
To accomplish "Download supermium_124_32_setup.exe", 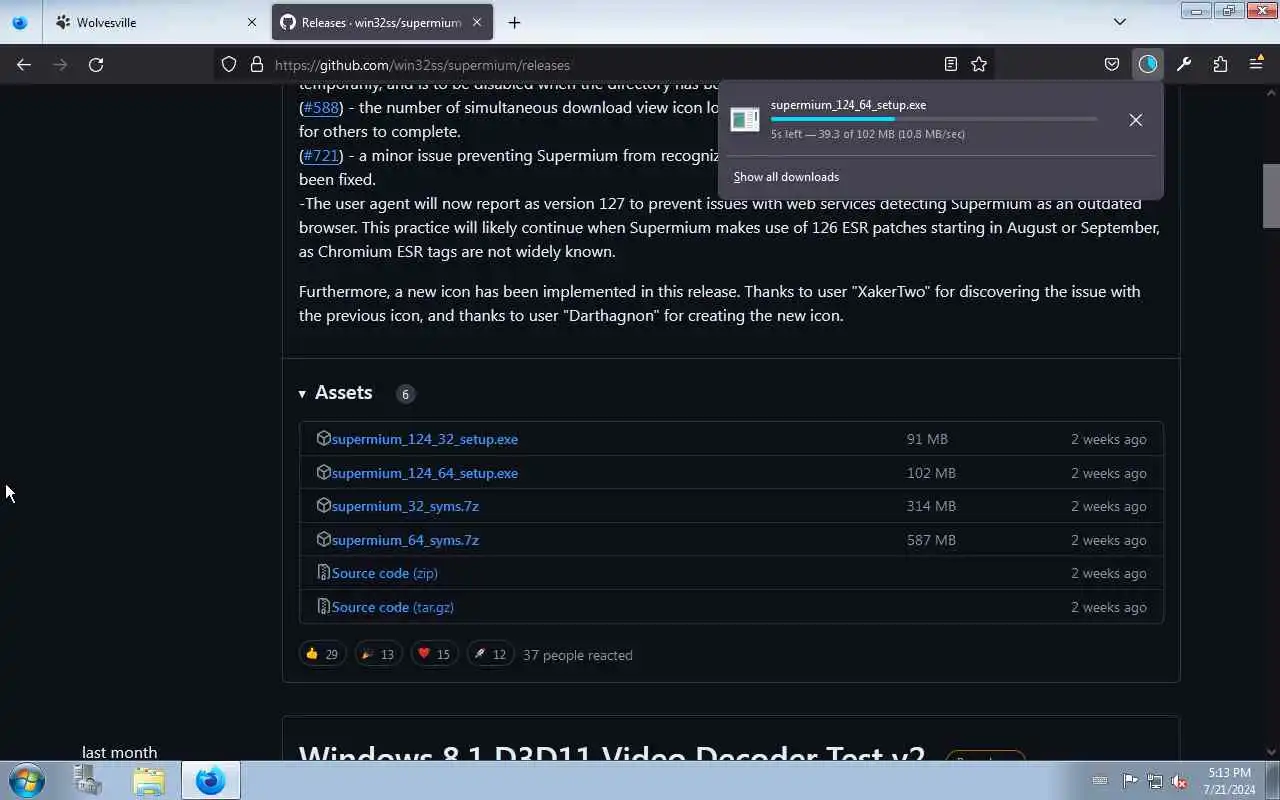I will (425, 439).
